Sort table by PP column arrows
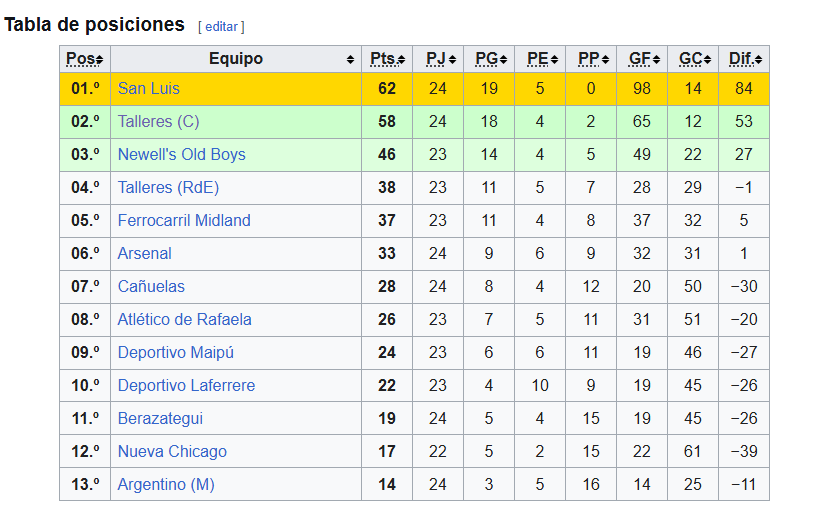The image size is (816, 511). (x=605, y=59)
